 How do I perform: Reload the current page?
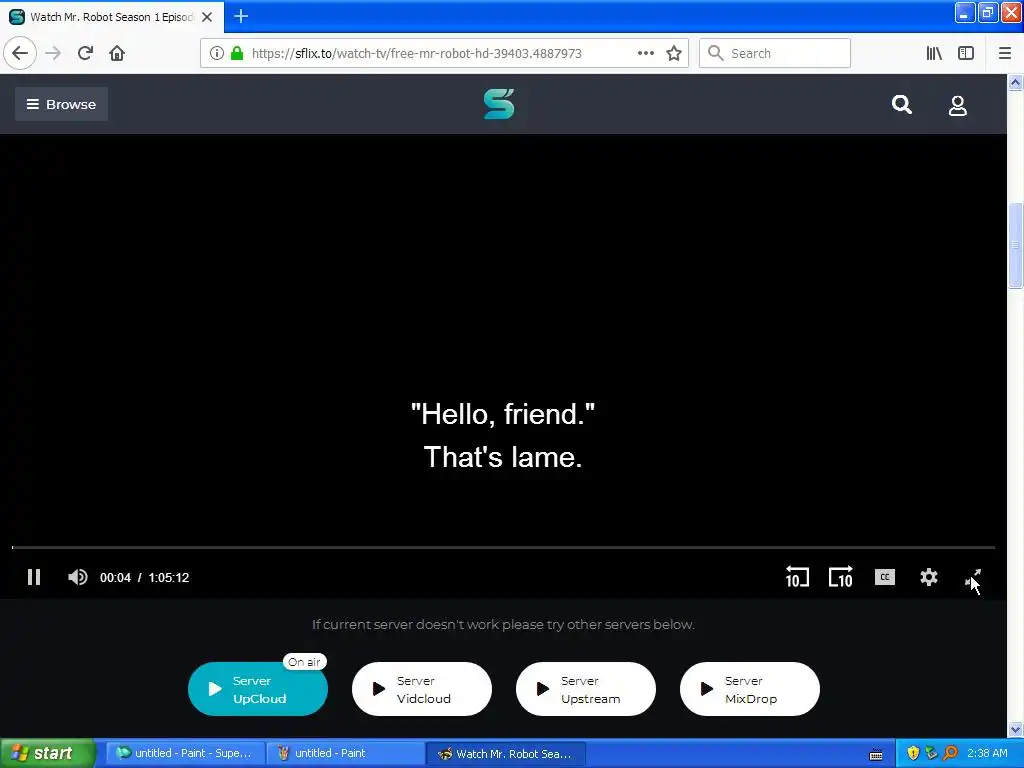point(86,53)
